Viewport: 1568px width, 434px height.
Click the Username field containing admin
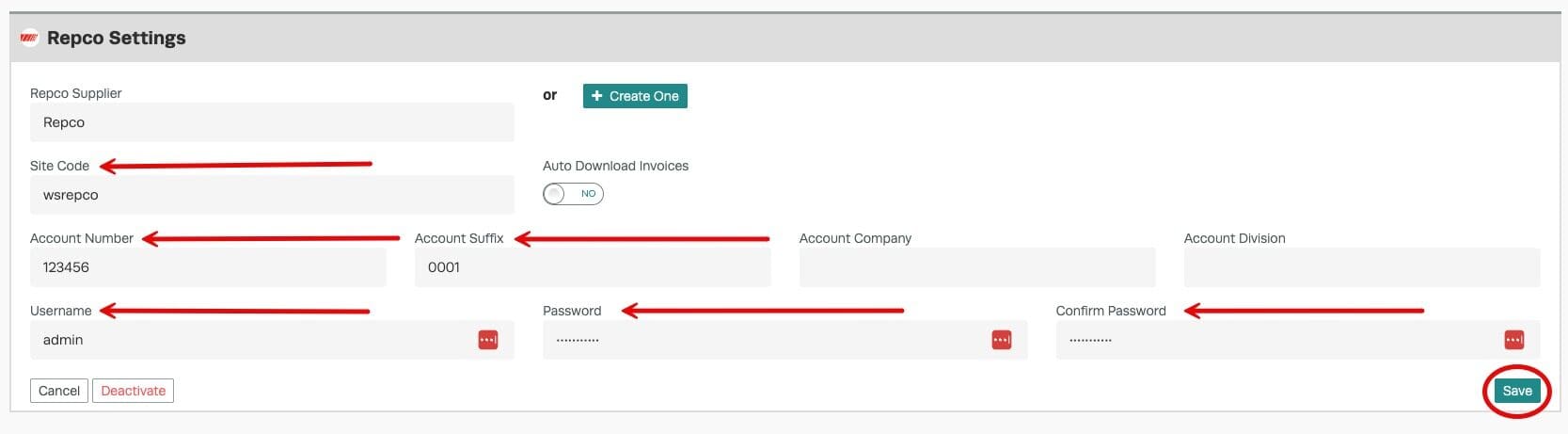(x=272, y=340)
